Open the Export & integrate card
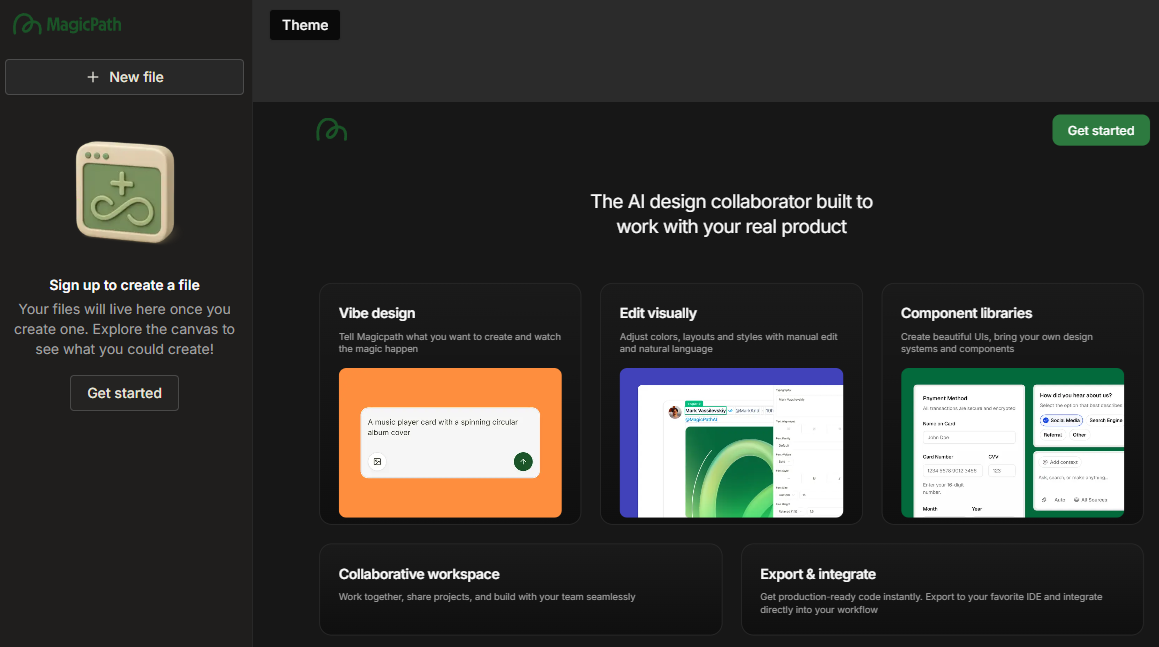Screen dimensions: 1159x647 pos(941,589)
